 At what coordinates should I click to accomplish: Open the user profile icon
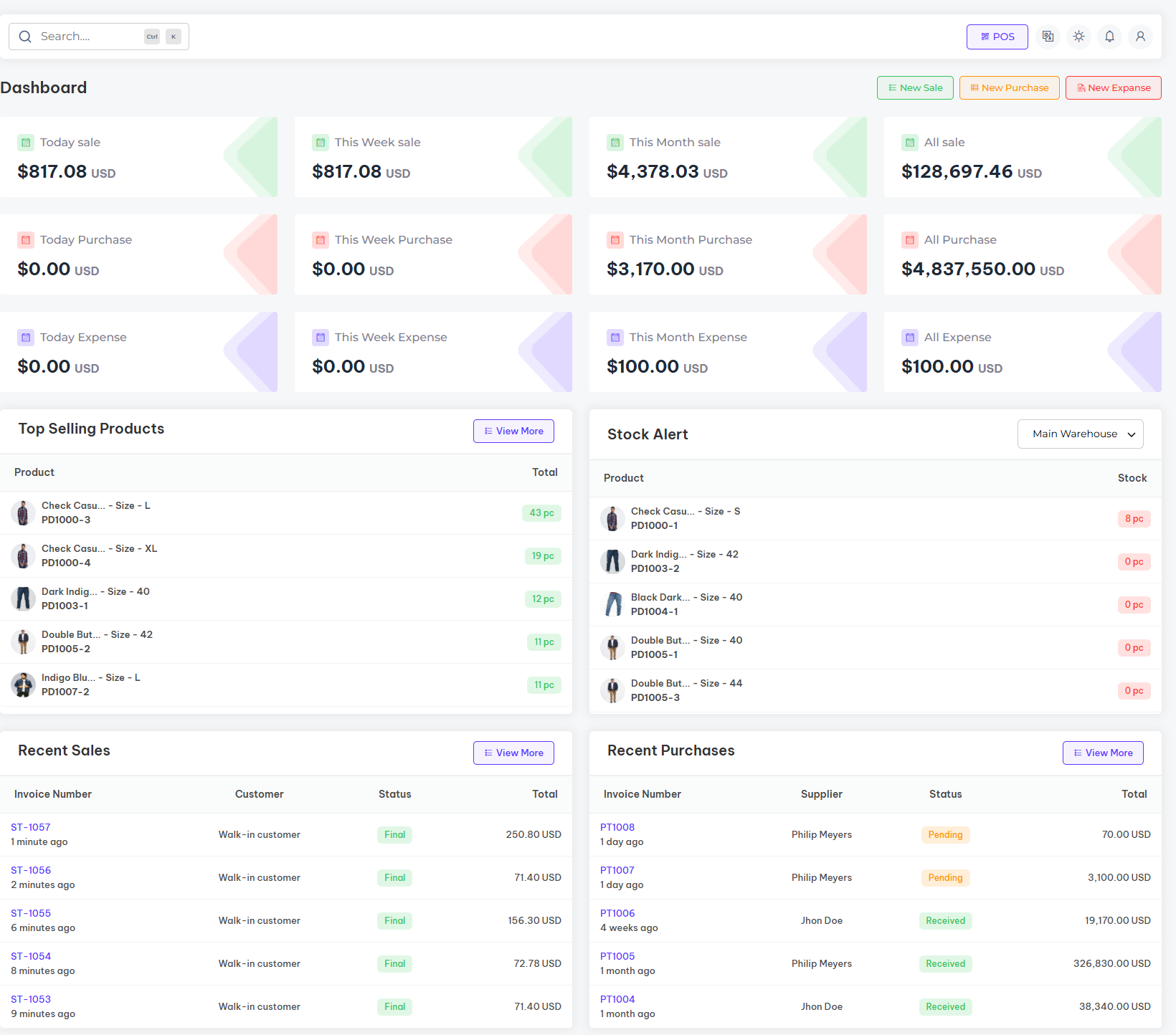tap(1140, 37)
